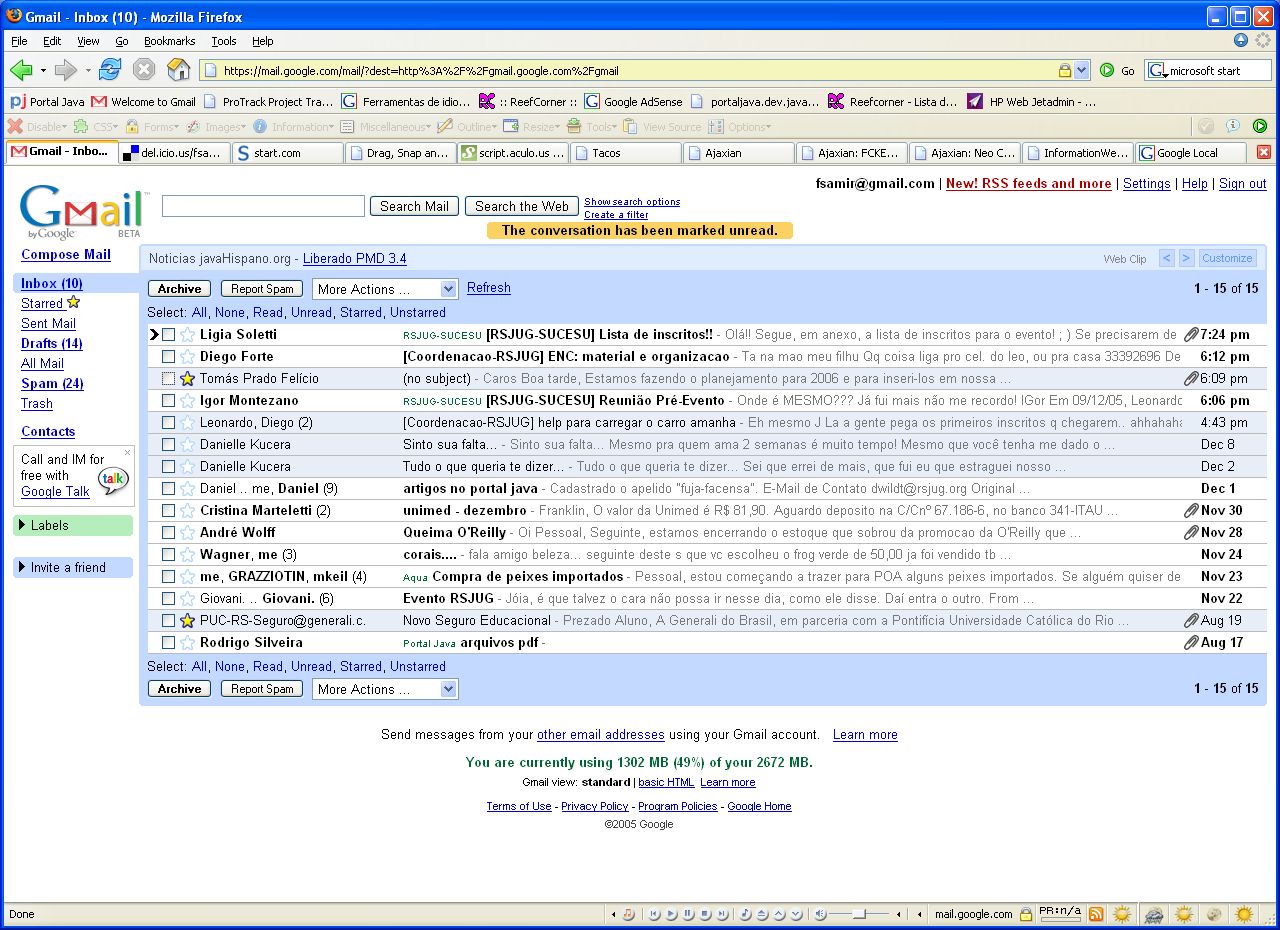Star the Ligia Soletti message
Screen dimensions: 1280x930
coord(187,335)
